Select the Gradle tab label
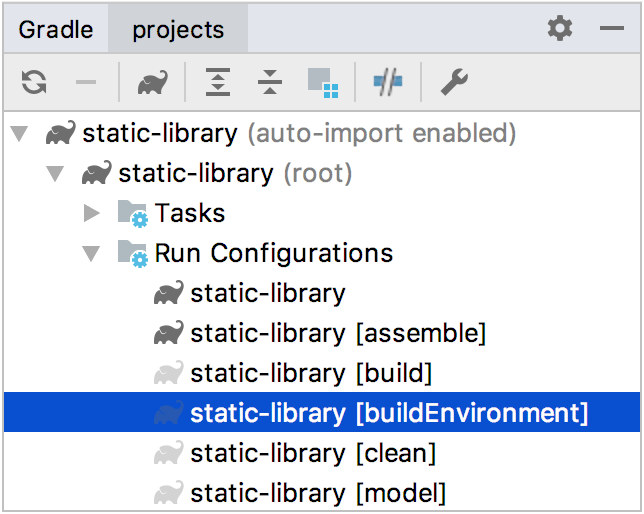This screenshot has height=514, width=644. 55,30
